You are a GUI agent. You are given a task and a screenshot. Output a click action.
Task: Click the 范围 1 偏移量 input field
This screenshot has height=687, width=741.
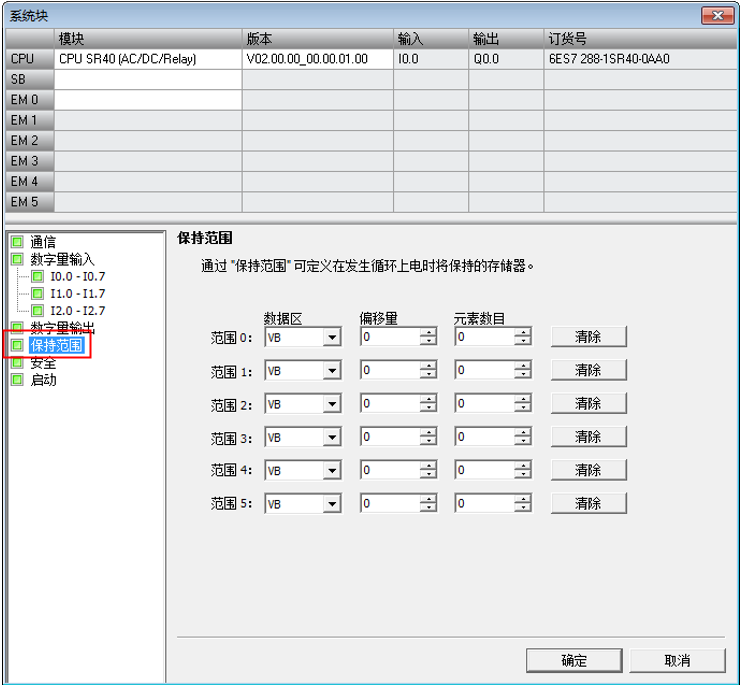tap(390, 371)
